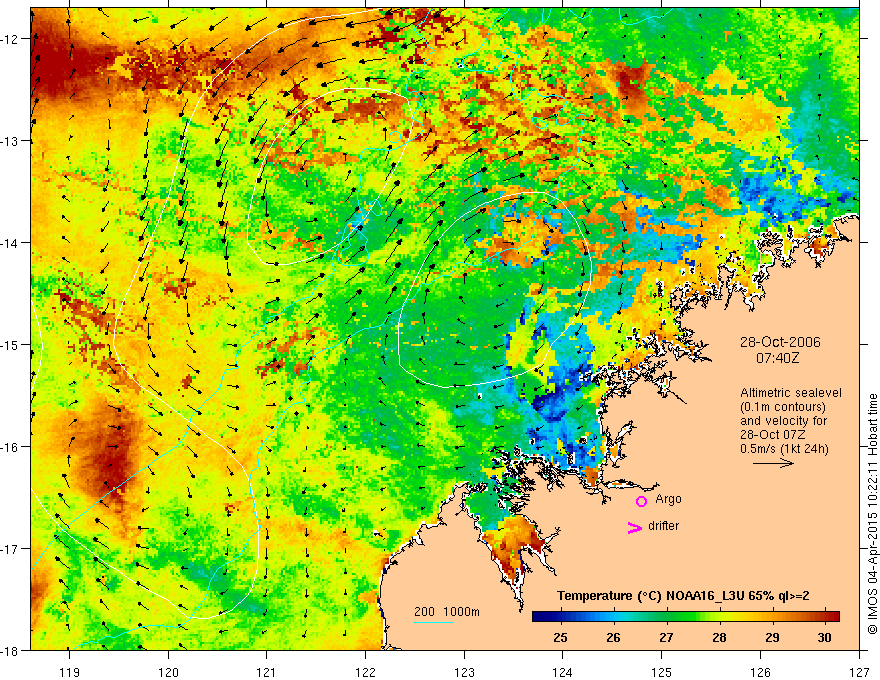Click the '-15' latitude axis label
Viewport: 880px width, 680px height.
[x=10, y=345]
